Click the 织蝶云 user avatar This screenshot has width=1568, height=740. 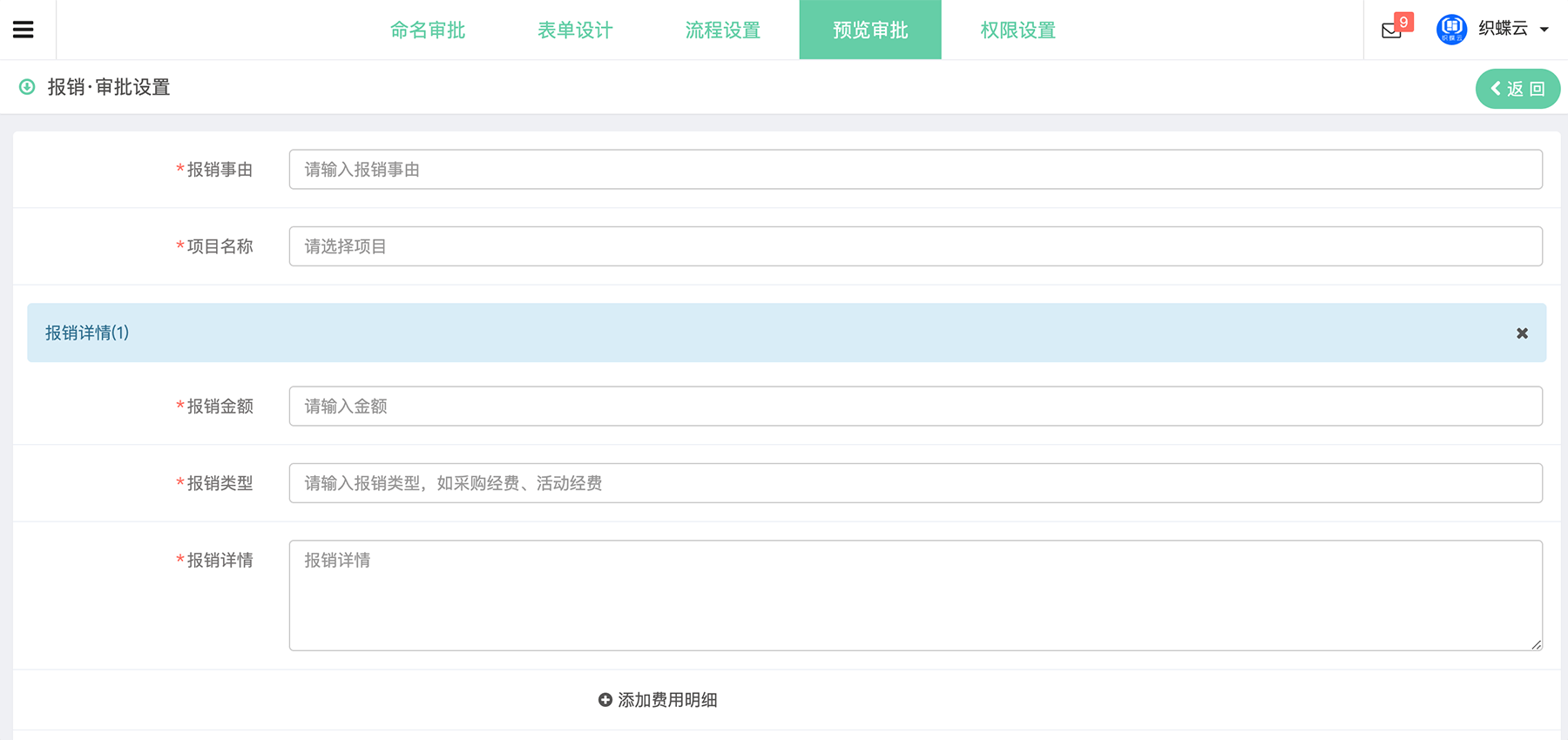pyautogui.click(x=1451, y=30)
